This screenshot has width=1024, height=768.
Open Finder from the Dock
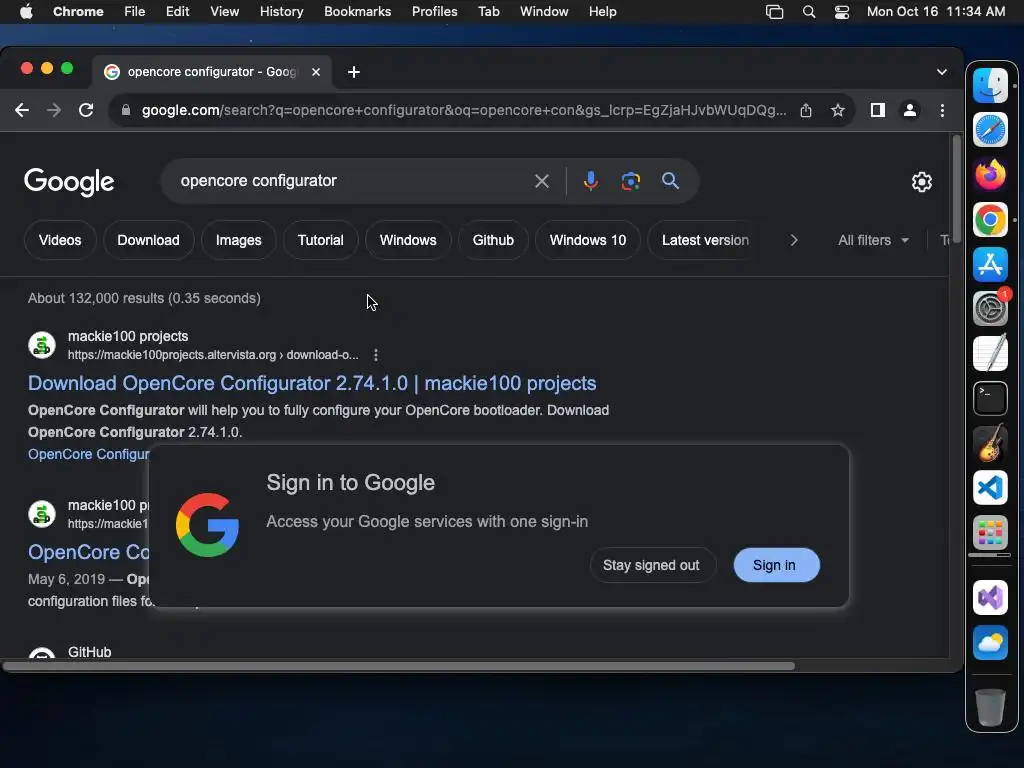[990, 85]
